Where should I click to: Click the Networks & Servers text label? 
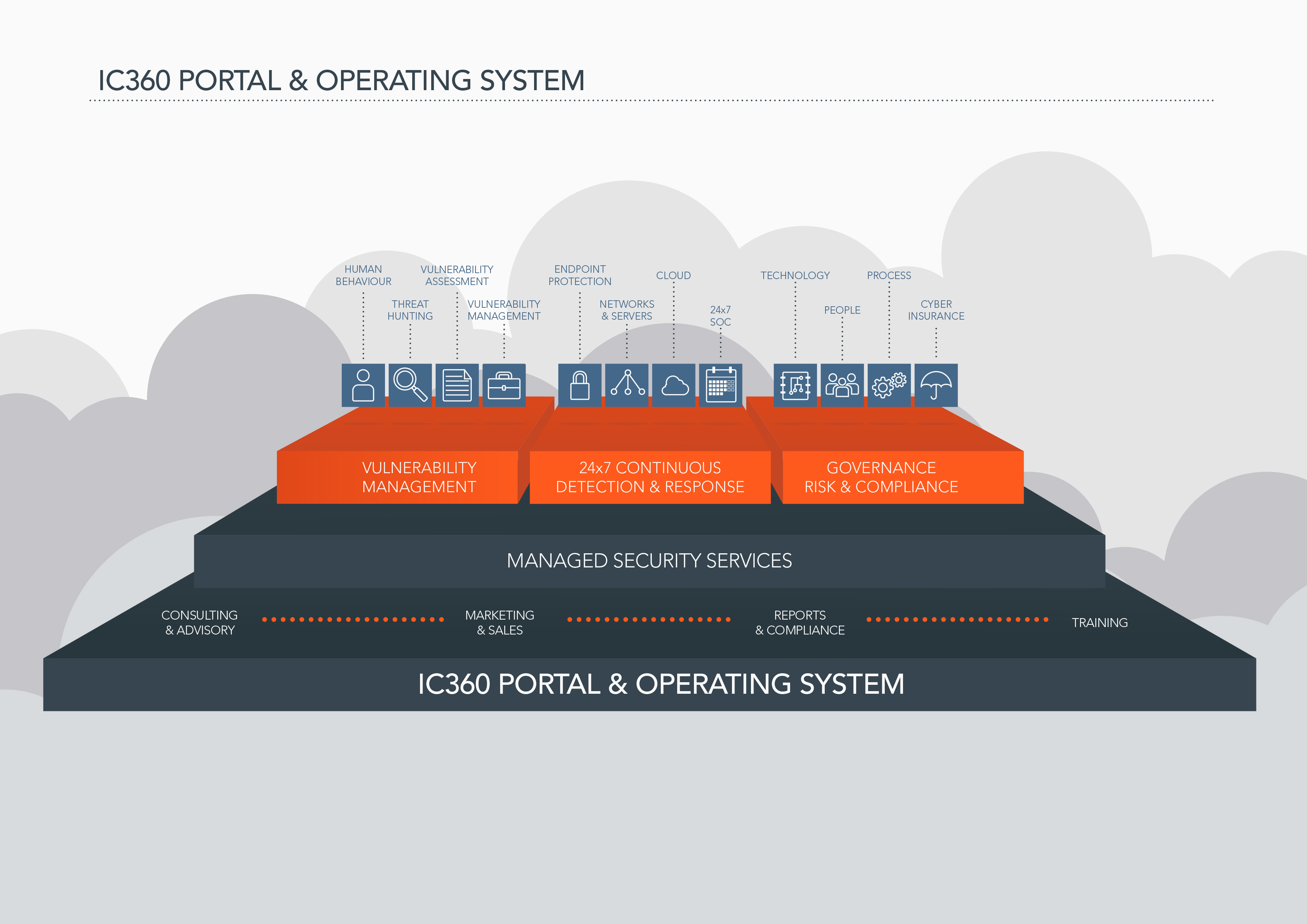(627, 310)
